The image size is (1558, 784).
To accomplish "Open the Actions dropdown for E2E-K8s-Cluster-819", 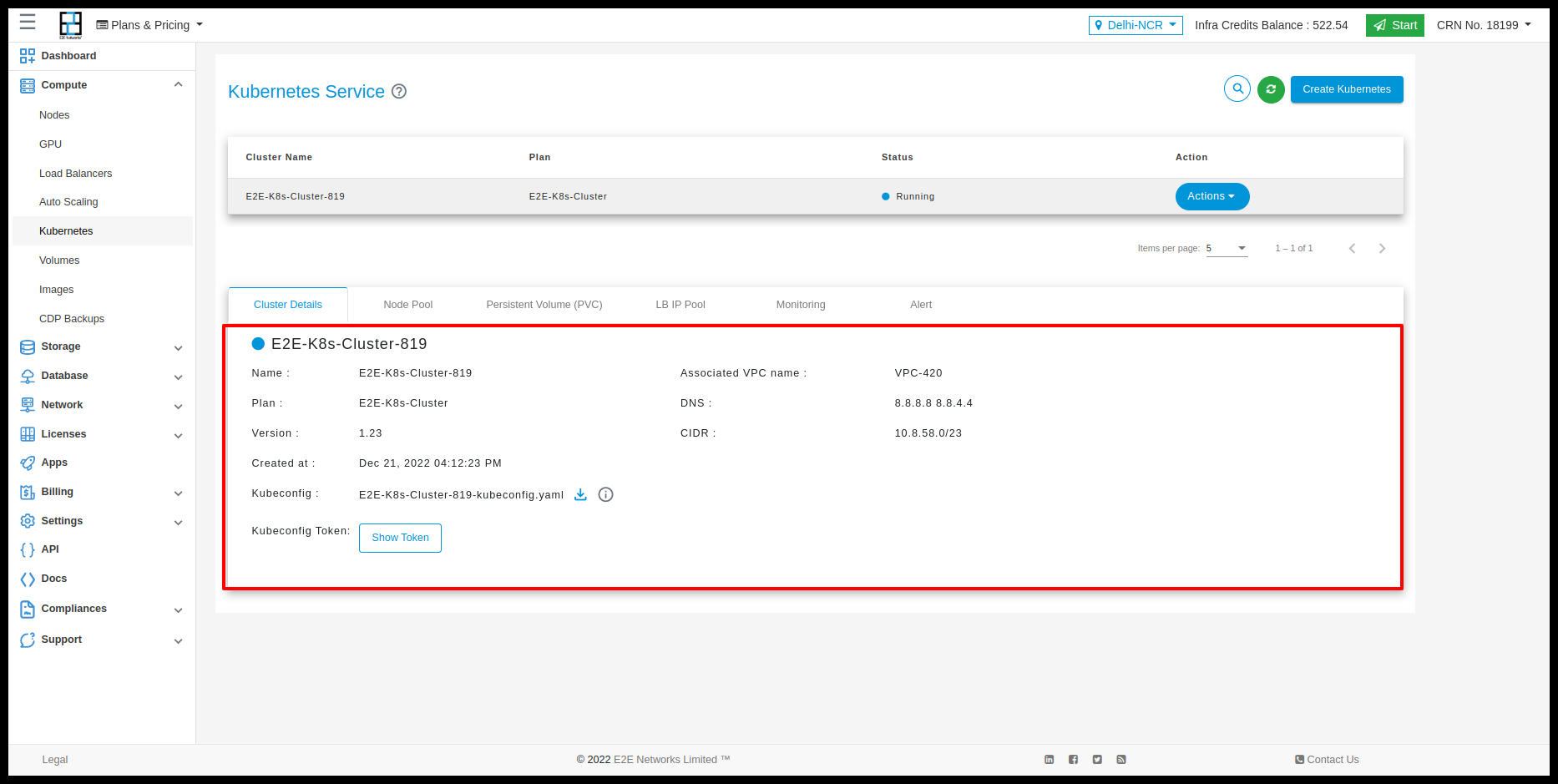I will pos(1212,196).
